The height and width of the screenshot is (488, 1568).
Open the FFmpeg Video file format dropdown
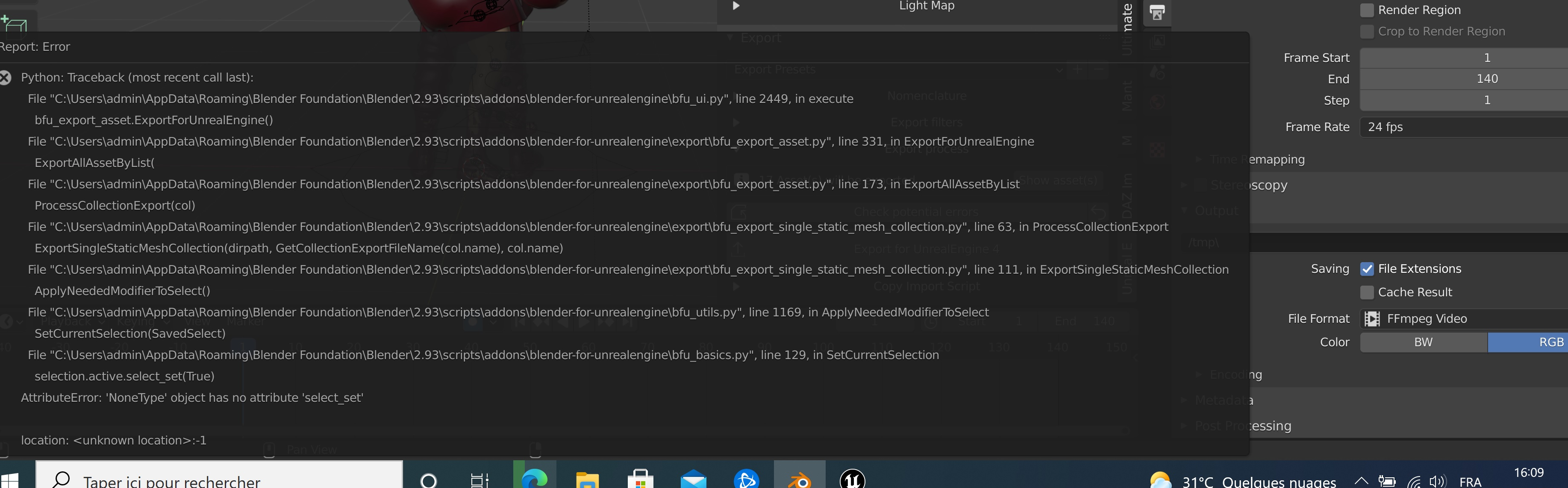pos(1461,318)
